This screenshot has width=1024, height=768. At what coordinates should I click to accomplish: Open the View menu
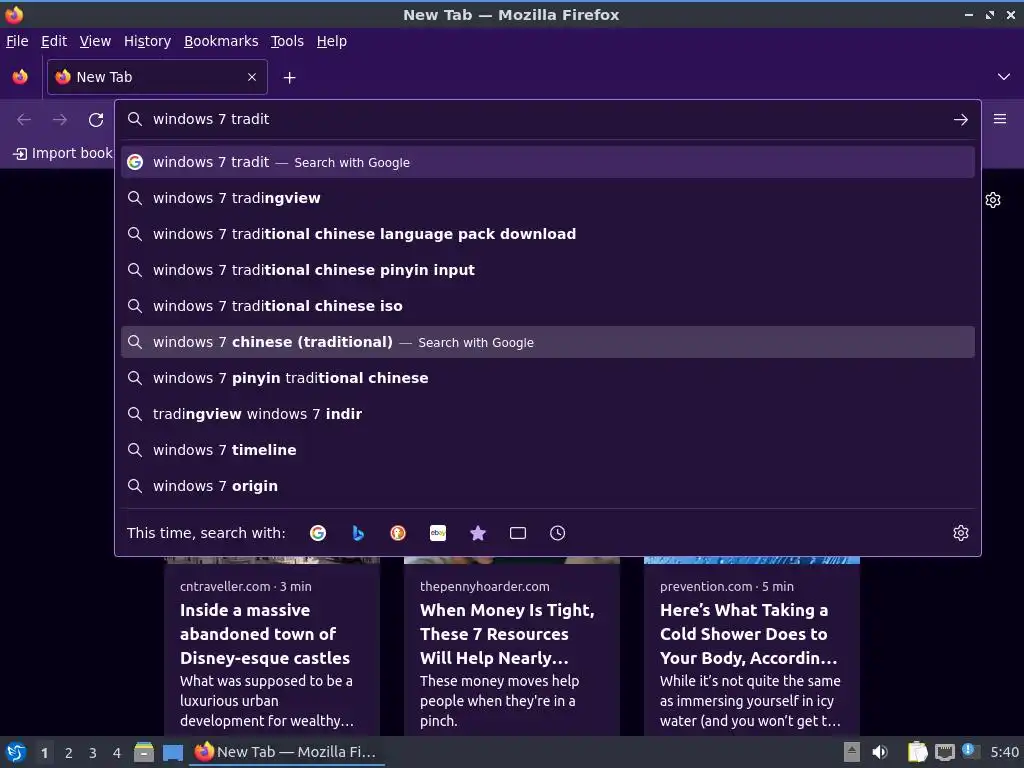95,41
